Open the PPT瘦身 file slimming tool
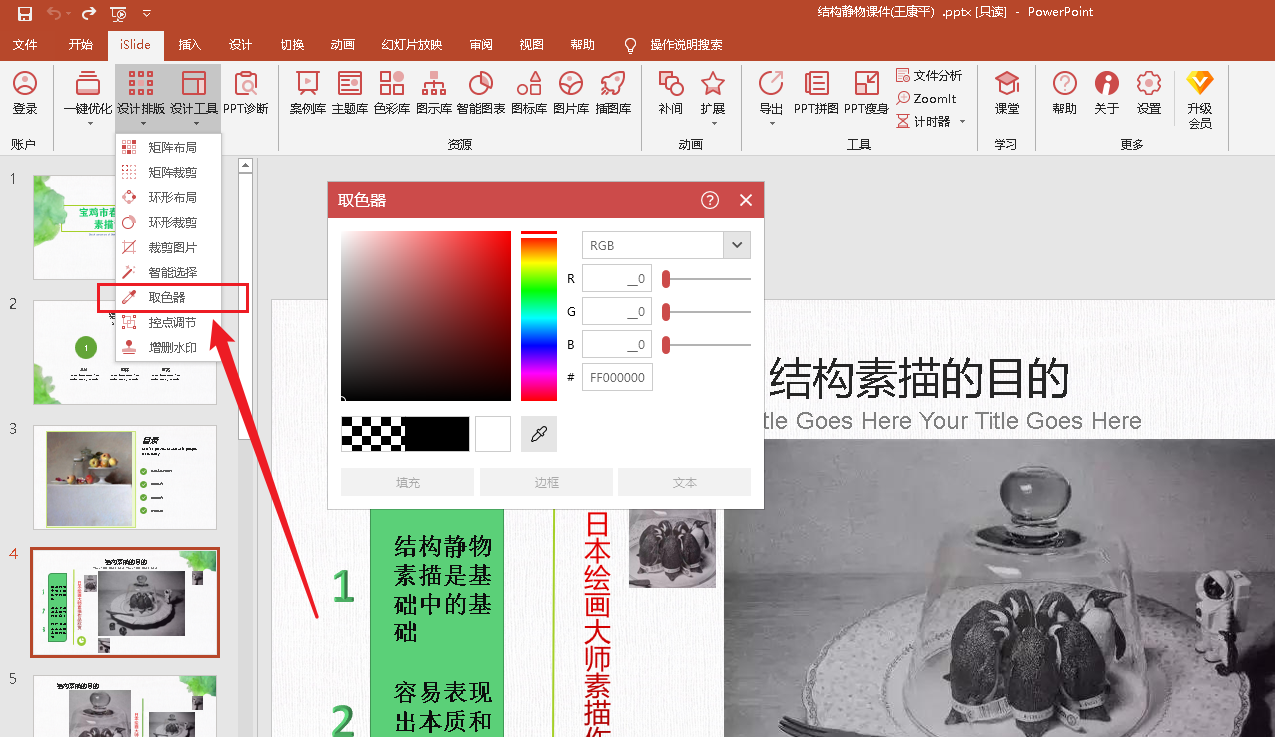 [x=866, y=93]
